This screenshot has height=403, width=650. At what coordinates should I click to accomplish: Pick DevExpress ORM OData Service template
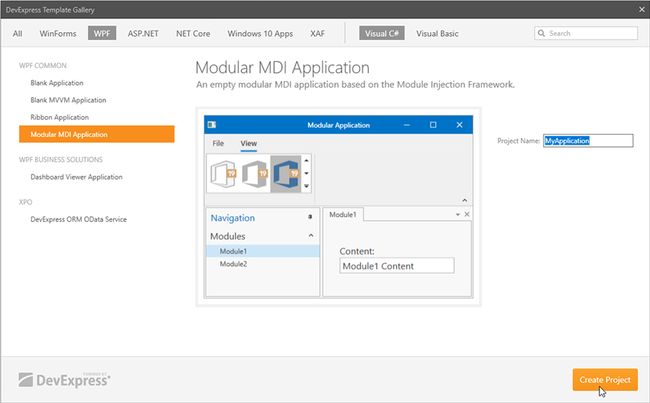click(79, 219)
